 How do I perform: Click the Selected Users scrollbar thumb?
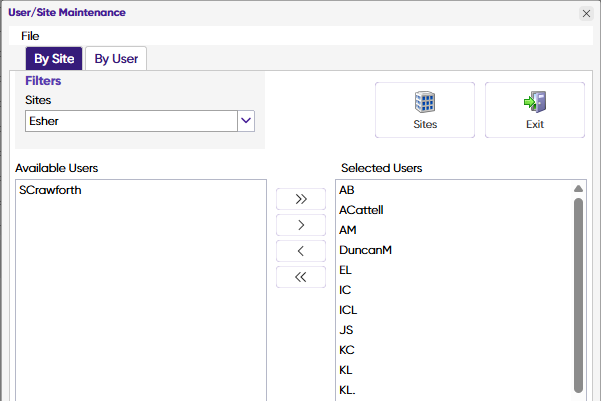(x=578, y=290)
